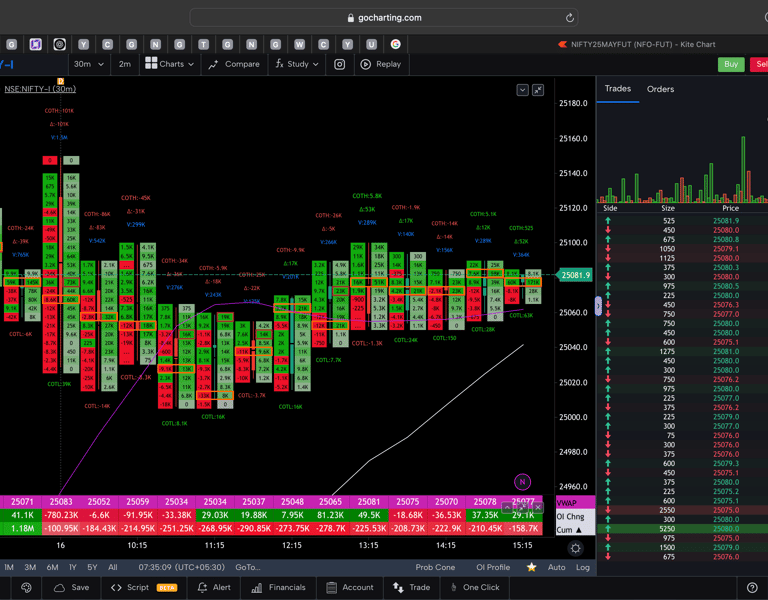This screenshot has width=768, height=600.
Task: Click the Compare chart line icon
Action: pyautogui.click(x=213, y=64)
